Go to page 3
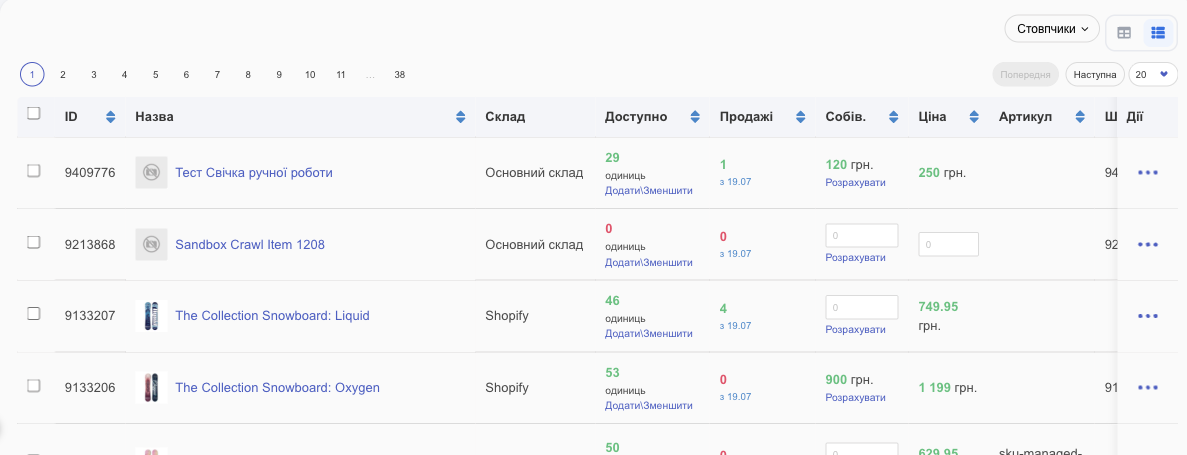 point(94,75)
